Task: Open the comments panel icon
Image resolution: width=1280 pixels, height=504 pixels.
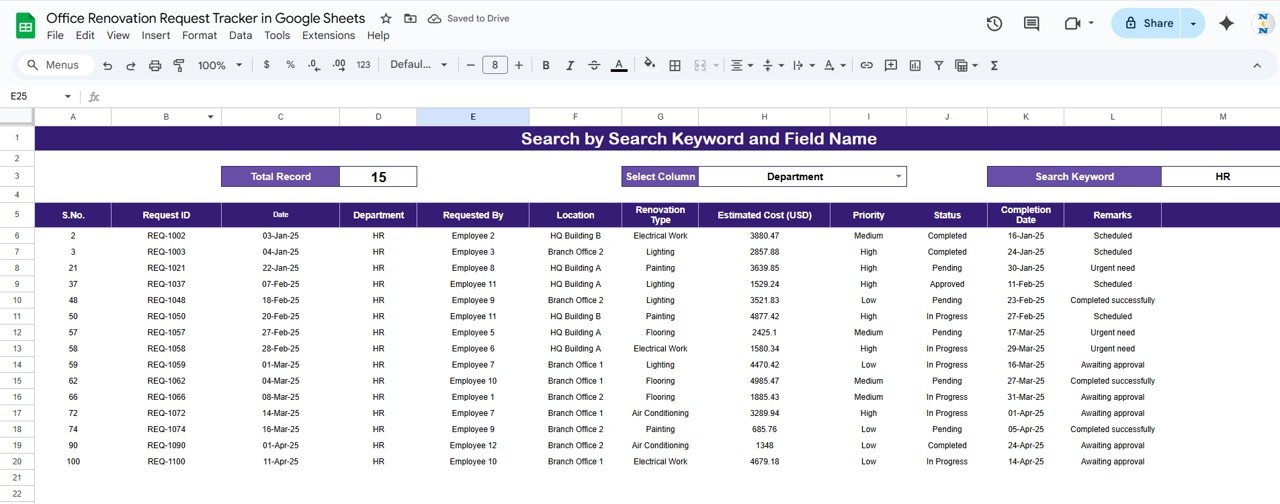Action: point(1032,23)
